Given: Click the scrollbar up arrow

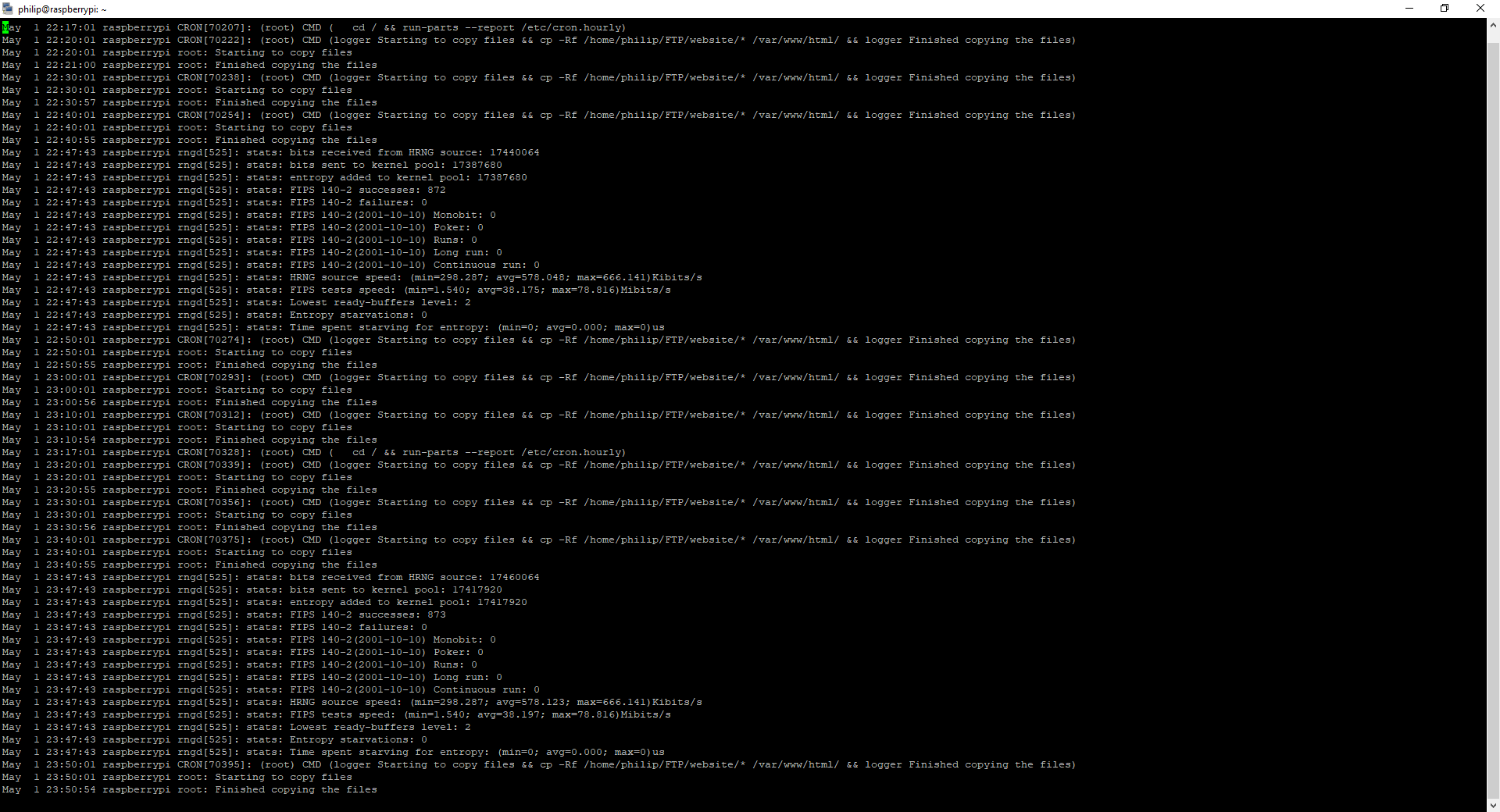Looking at the screenshot, I should coord(1493,25).
